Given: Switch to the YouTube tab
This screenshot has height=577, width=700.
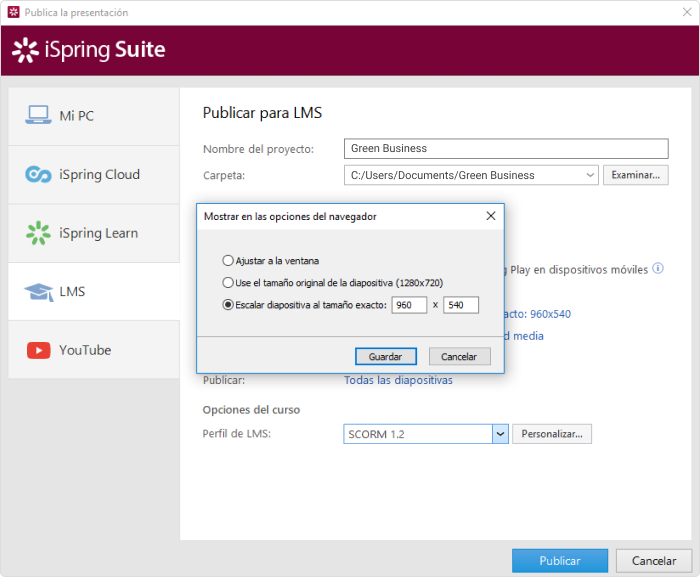Looking at the screenshot, I should [x=94, y=350].
